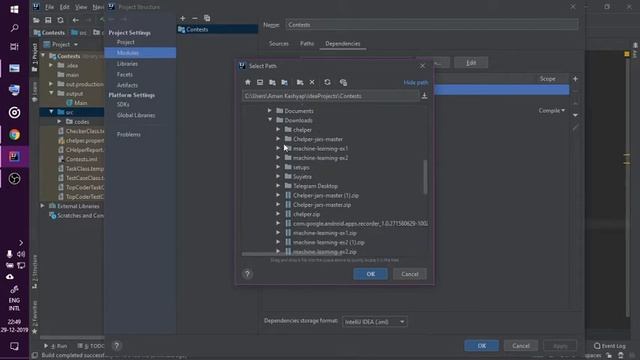Collapse the Downloads folder node
Screen dimensions: 640x360
pyautogui.click(x=270, y=120)
